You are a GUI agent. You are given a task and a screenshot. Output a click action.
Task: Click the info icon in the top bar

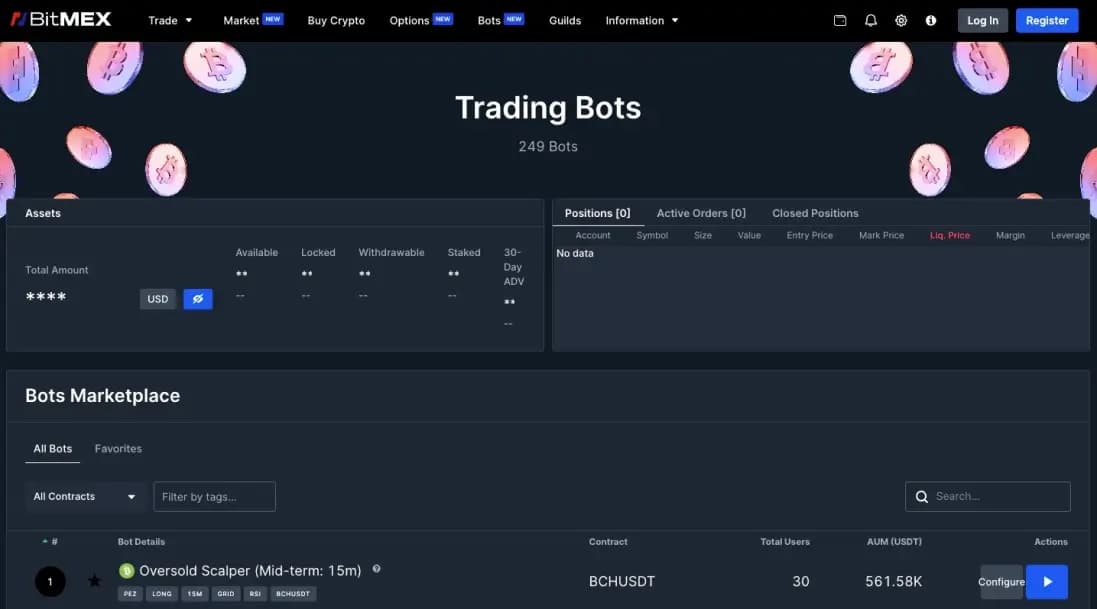click(x=930, y=19)
